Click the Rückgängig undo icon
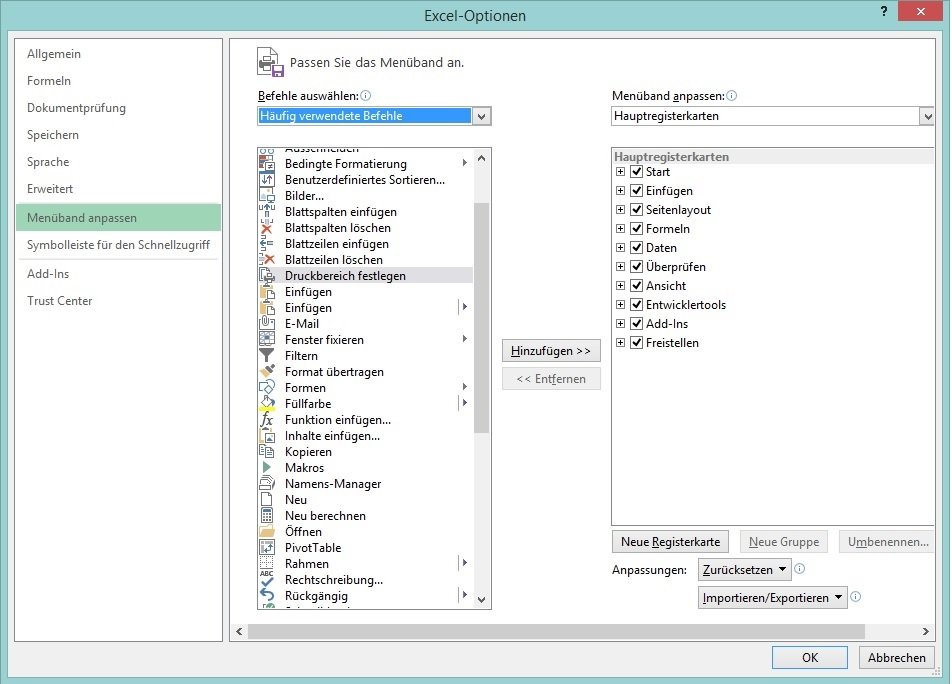This screenshot has width=952, height=684. (x=267, y=595)
